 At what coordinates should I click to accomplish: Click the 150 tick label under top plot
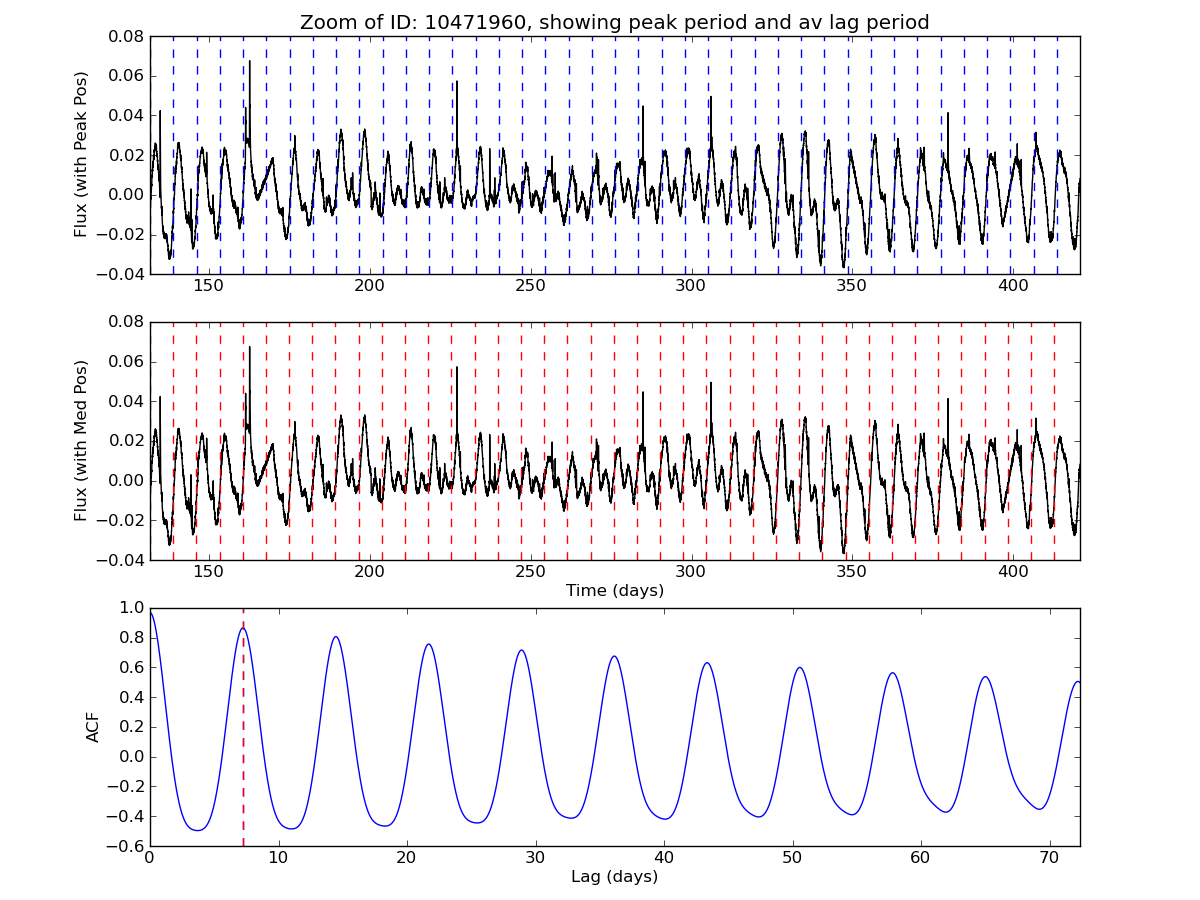pos(208,286)
